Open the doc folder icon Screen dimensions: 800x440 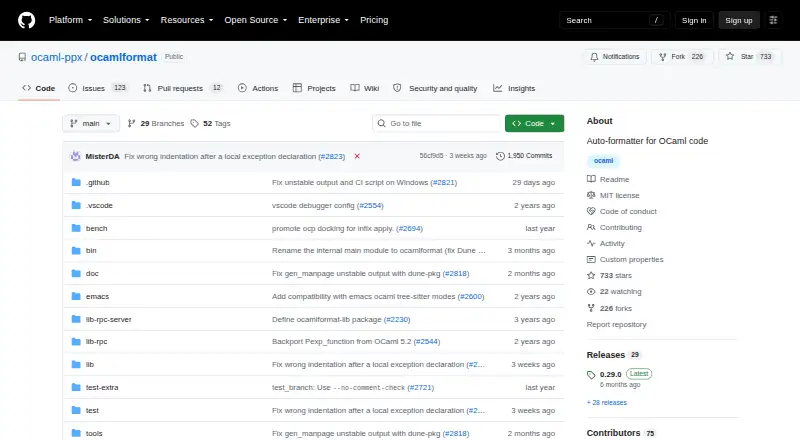[76, 274]
